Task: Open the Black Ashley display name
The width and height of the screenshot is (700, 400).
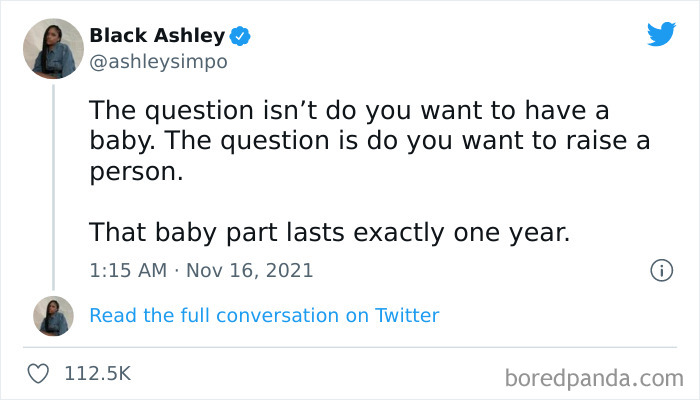Action: [x=157, y=36]
